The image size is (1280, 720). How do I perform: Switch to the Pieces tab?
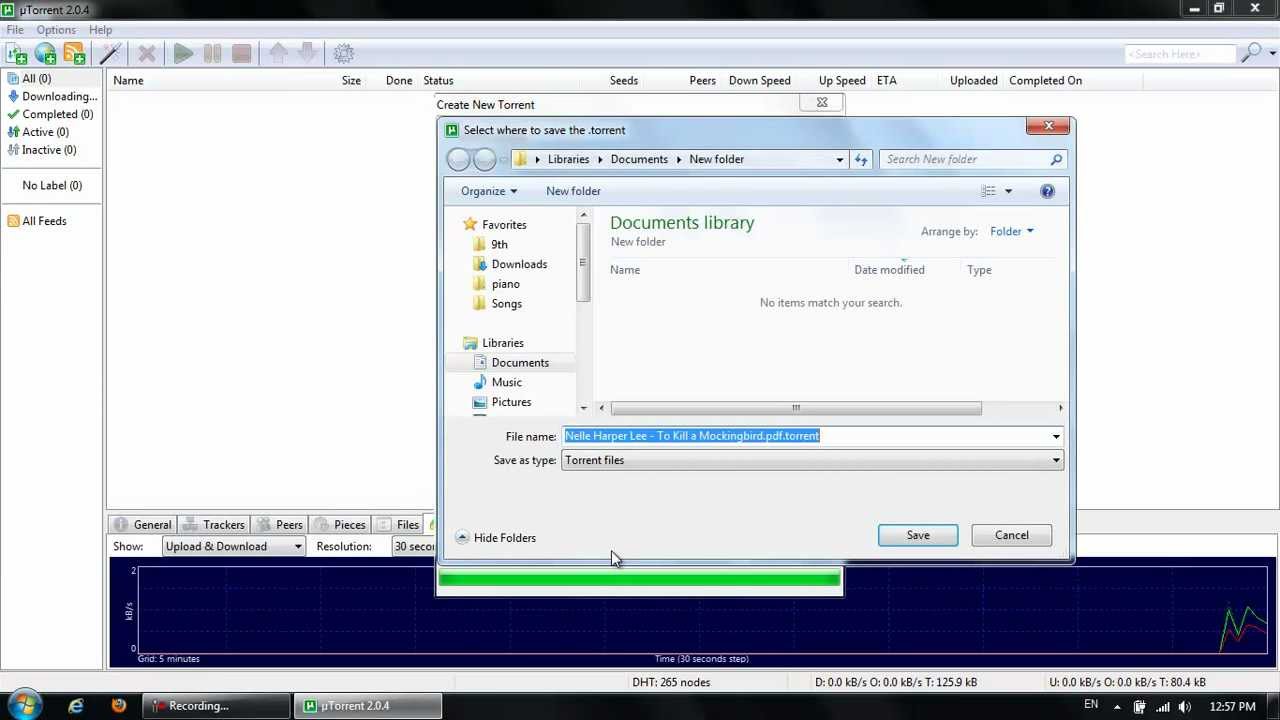point(339,525)
